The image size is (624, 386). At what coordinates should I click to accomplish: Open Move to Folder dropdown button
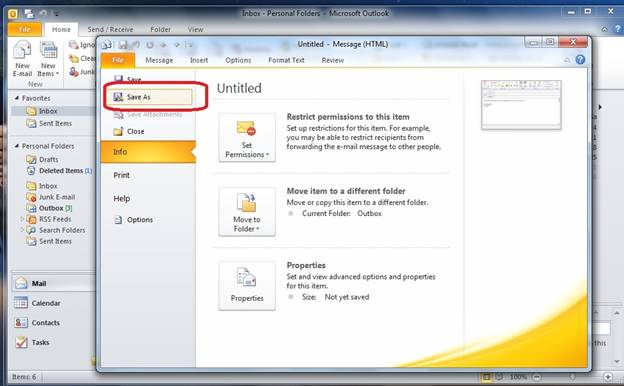(x=247, y=212)
